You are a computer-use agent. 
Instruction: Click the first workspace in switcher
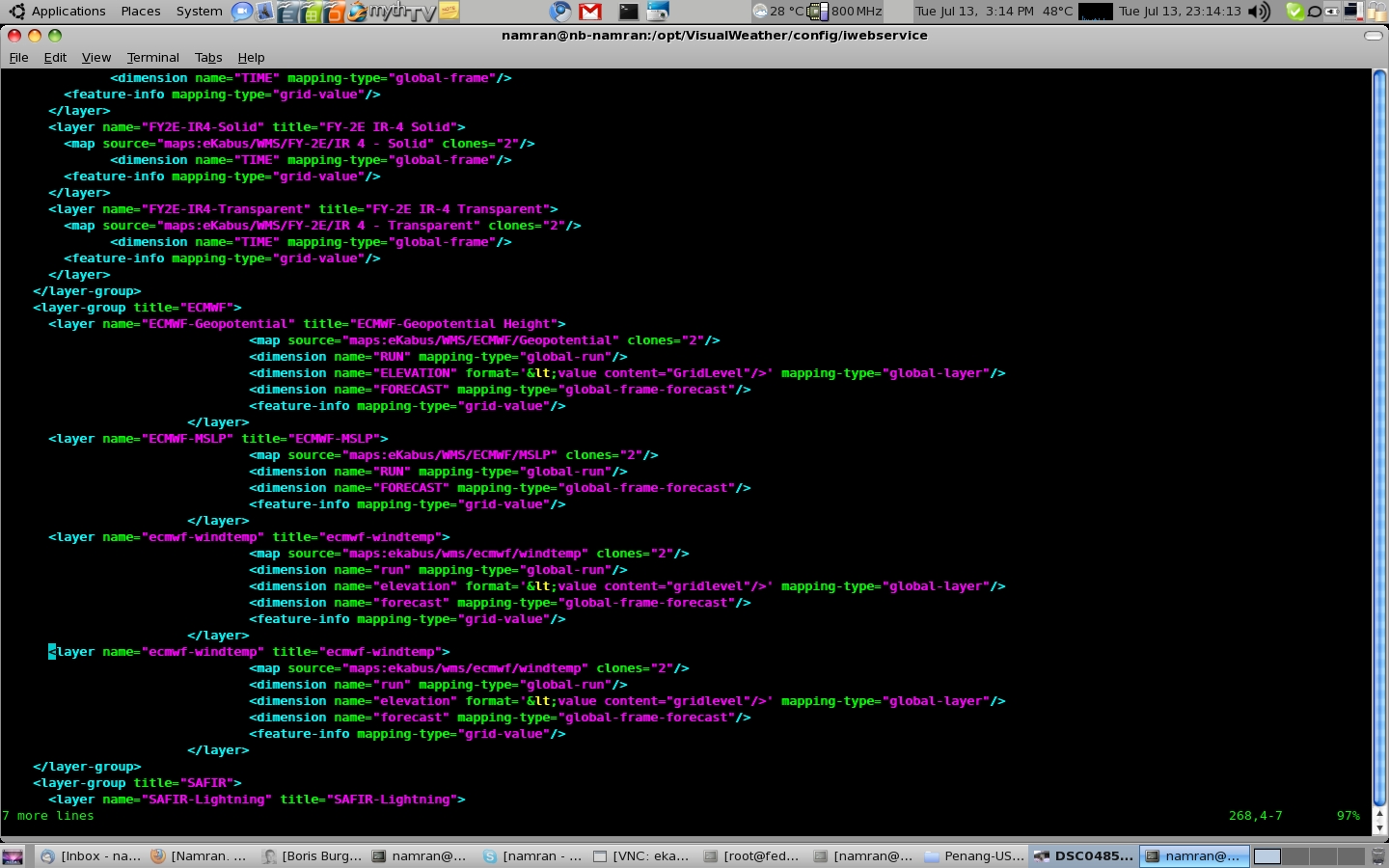coord(1267,855)
